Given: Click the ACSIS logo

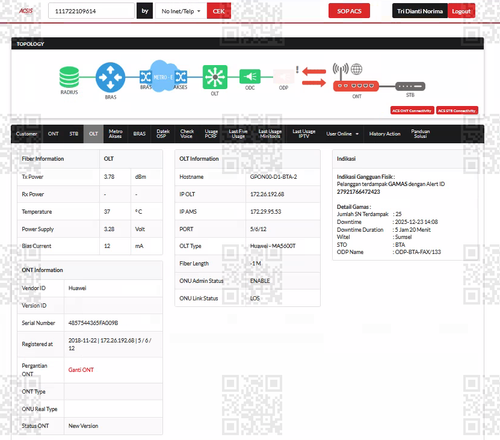Looking at the screenshot, I should 26,11.
